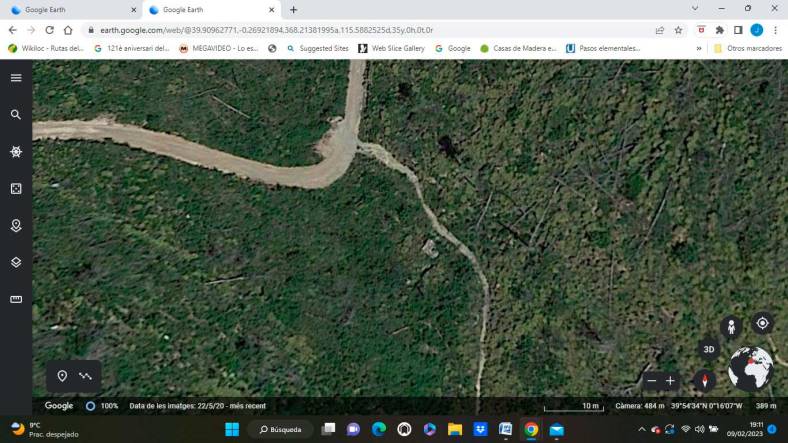The image size is (788, 443).
Task: Zoom out with the minus button
Action: [652, 381]
